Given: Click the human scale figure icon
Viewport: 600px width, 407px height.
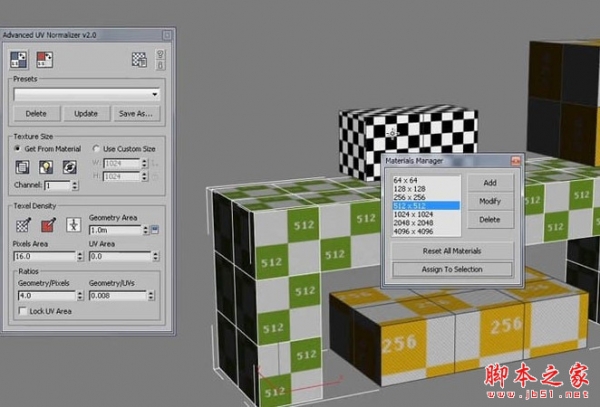Looking at the screenshot, I should click(73, 225).
